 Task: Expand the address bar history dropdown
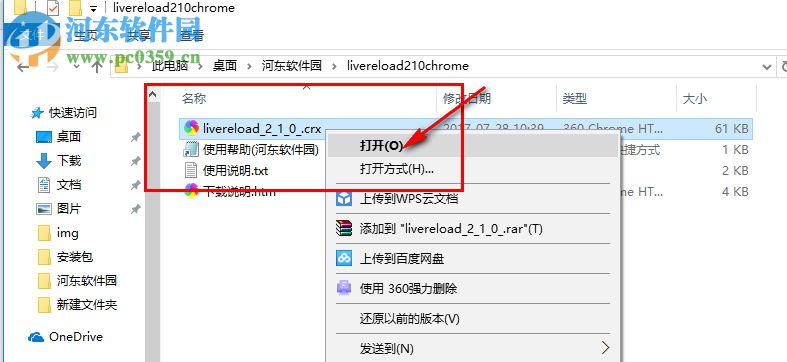pos(766,66)
